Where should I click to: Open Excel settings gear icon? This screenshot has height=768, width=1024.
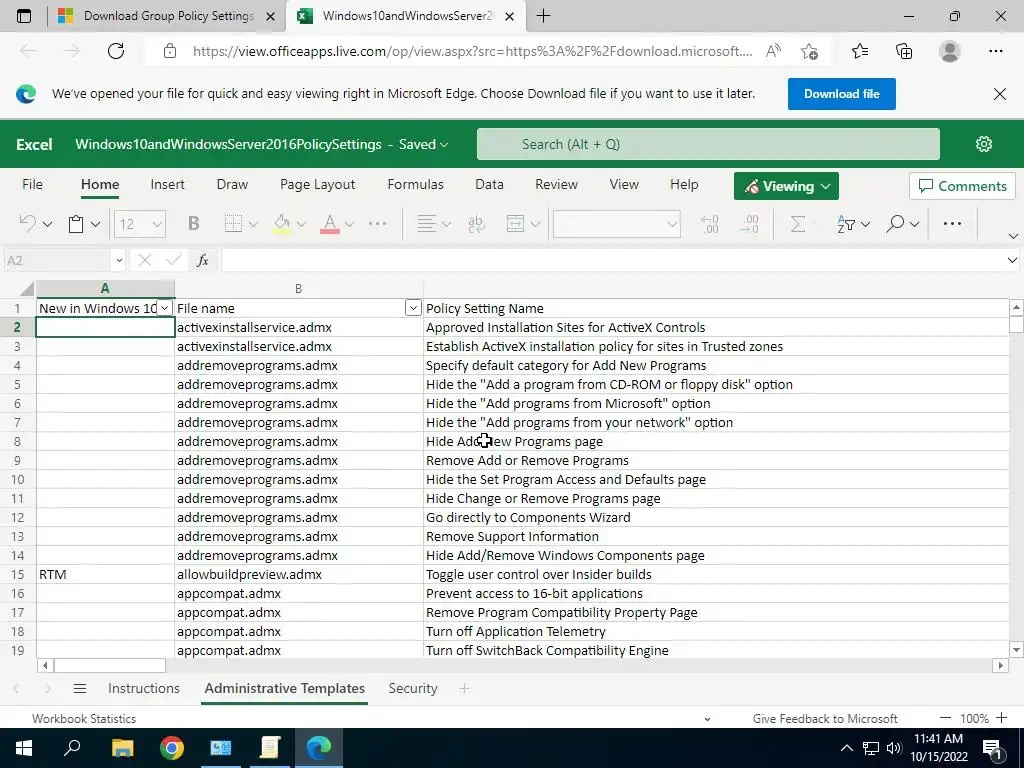[984, 144]
